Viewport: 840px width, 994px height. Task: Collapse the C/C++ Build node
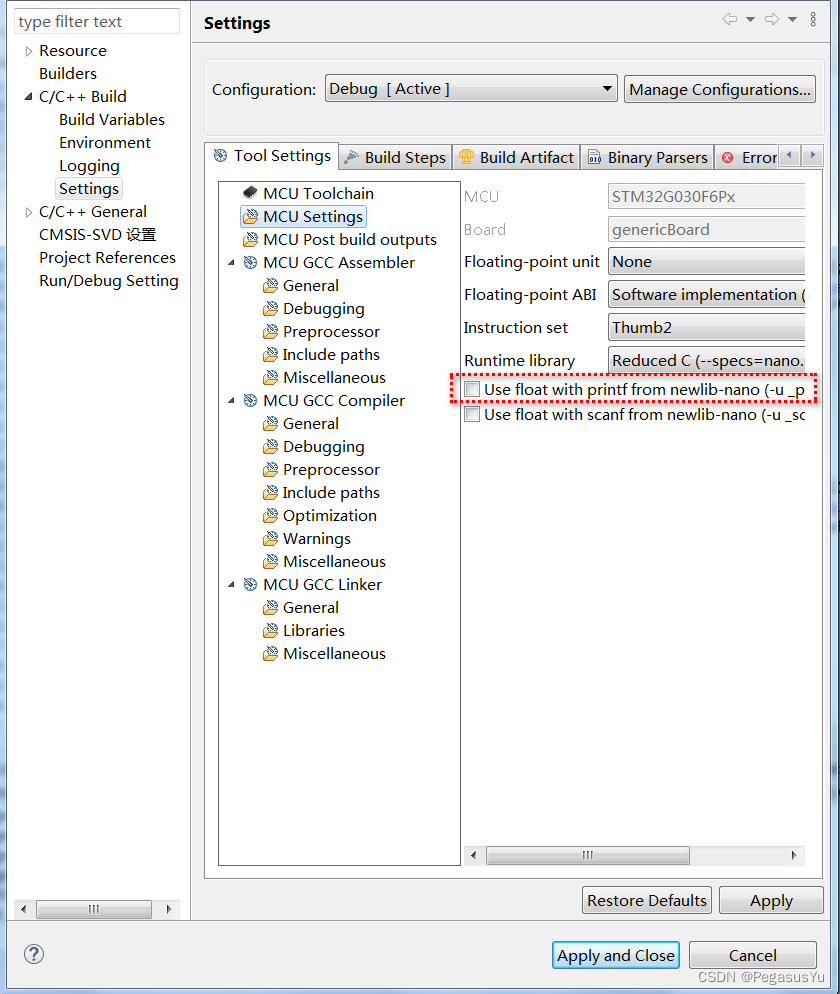click(29, 97)
